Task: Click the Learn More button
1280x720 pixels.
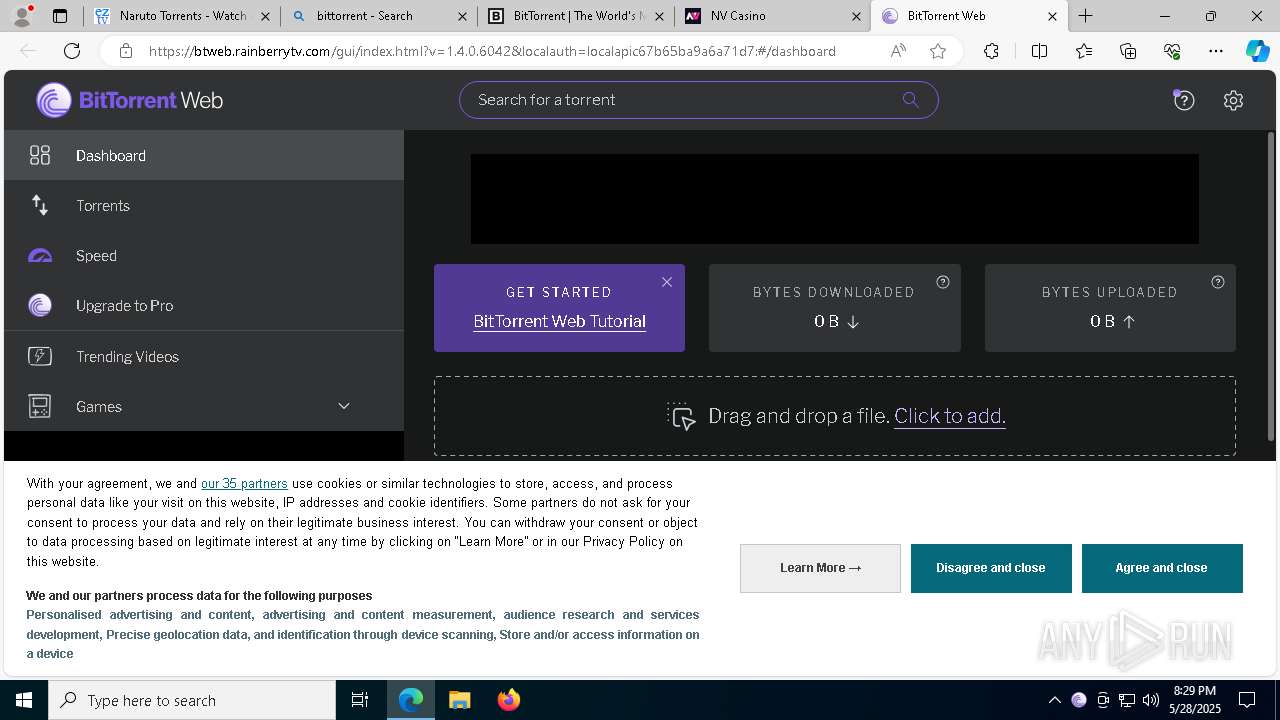Action: [x=820, y=568]
